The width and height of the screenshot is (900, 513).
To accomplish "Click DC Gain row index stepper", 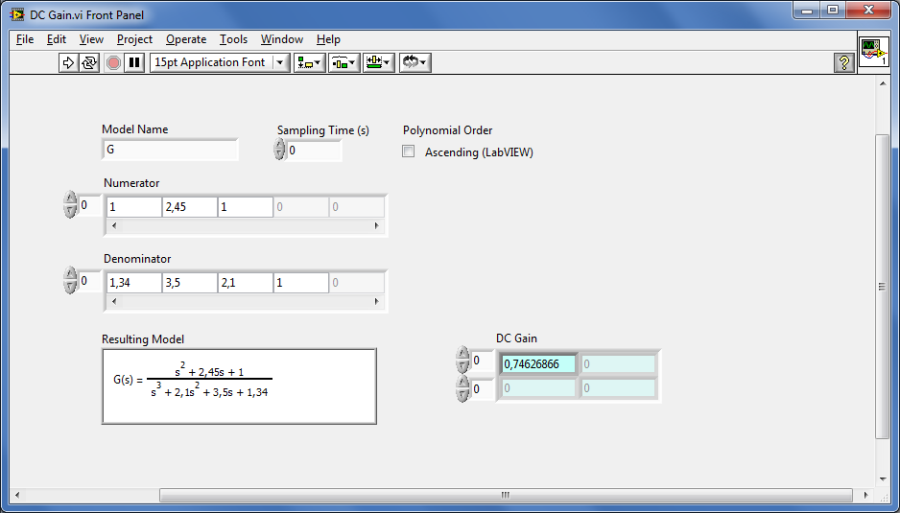I will (463, 360).
